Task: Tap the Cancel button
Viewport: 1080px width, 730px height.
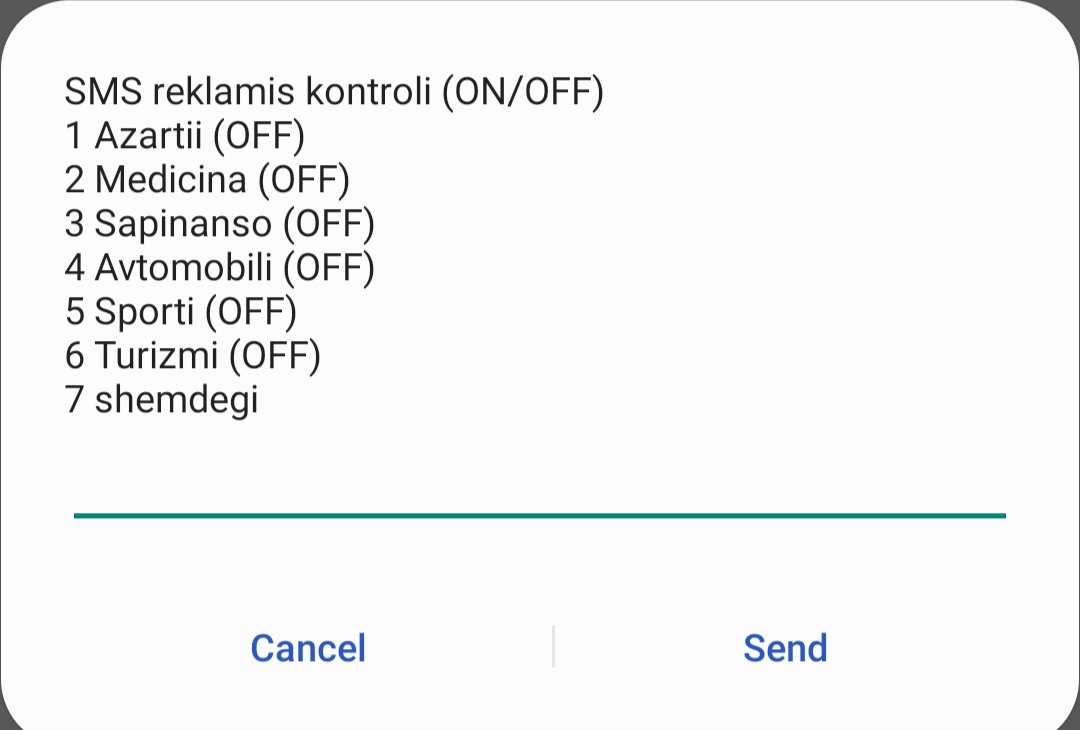Action: (x=308, y=648)
